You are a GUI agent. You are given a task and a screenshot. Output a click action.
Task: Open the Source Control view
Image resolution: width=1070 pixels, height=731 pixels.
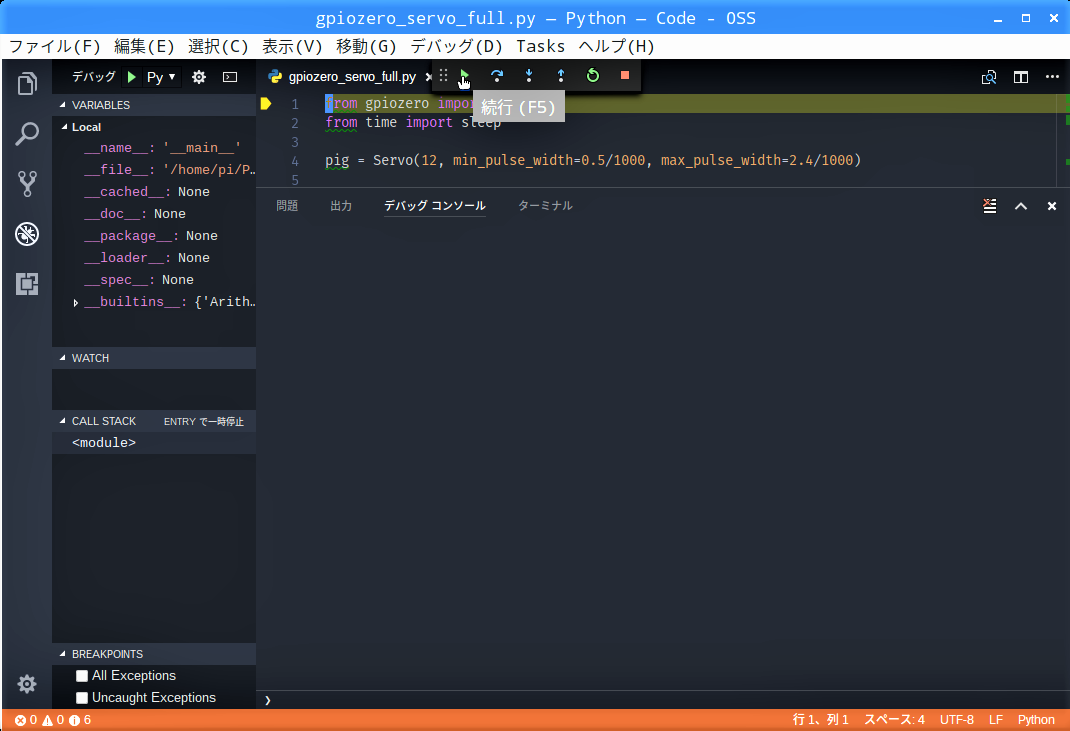tap(27, 184)
